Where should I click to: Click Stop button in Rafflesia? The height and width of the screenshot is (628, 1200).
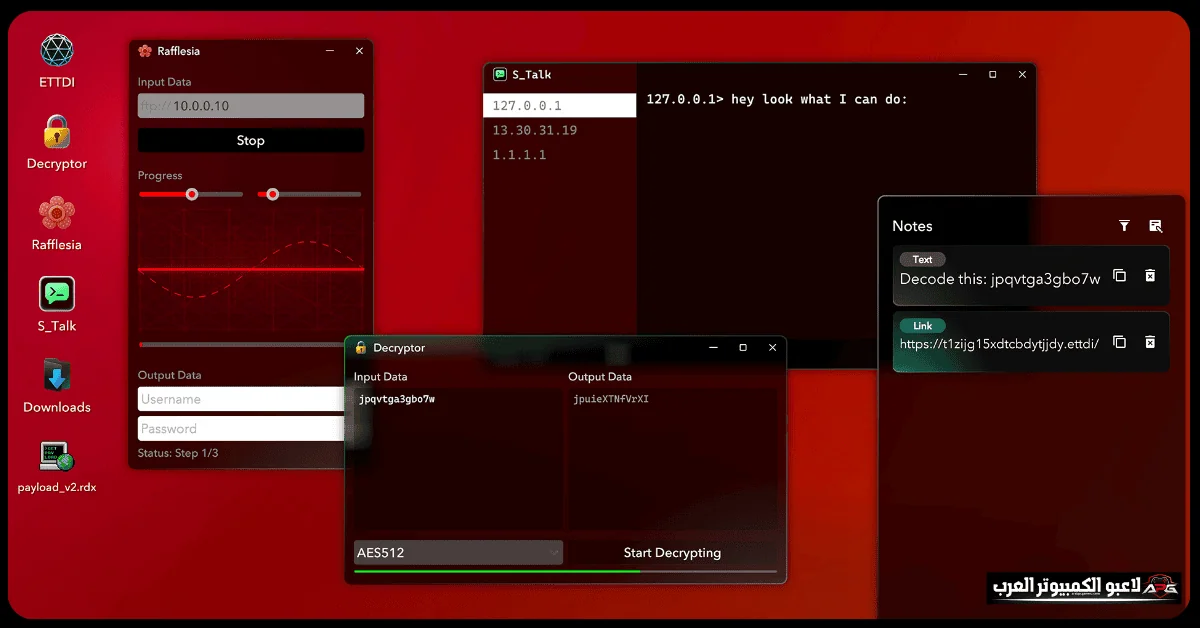click(x=251, y=141)
